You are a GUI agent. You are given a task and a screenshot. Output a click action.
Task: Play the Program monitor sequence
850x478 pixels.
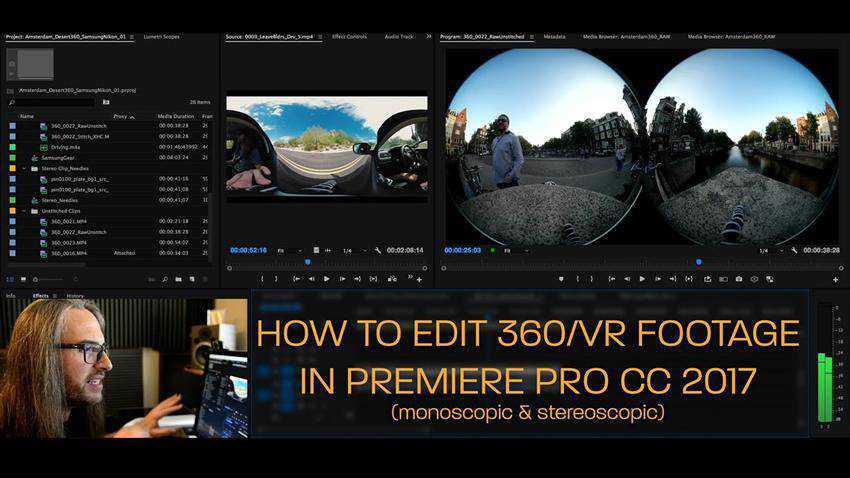pyautogui.click(x=641, y=279)
